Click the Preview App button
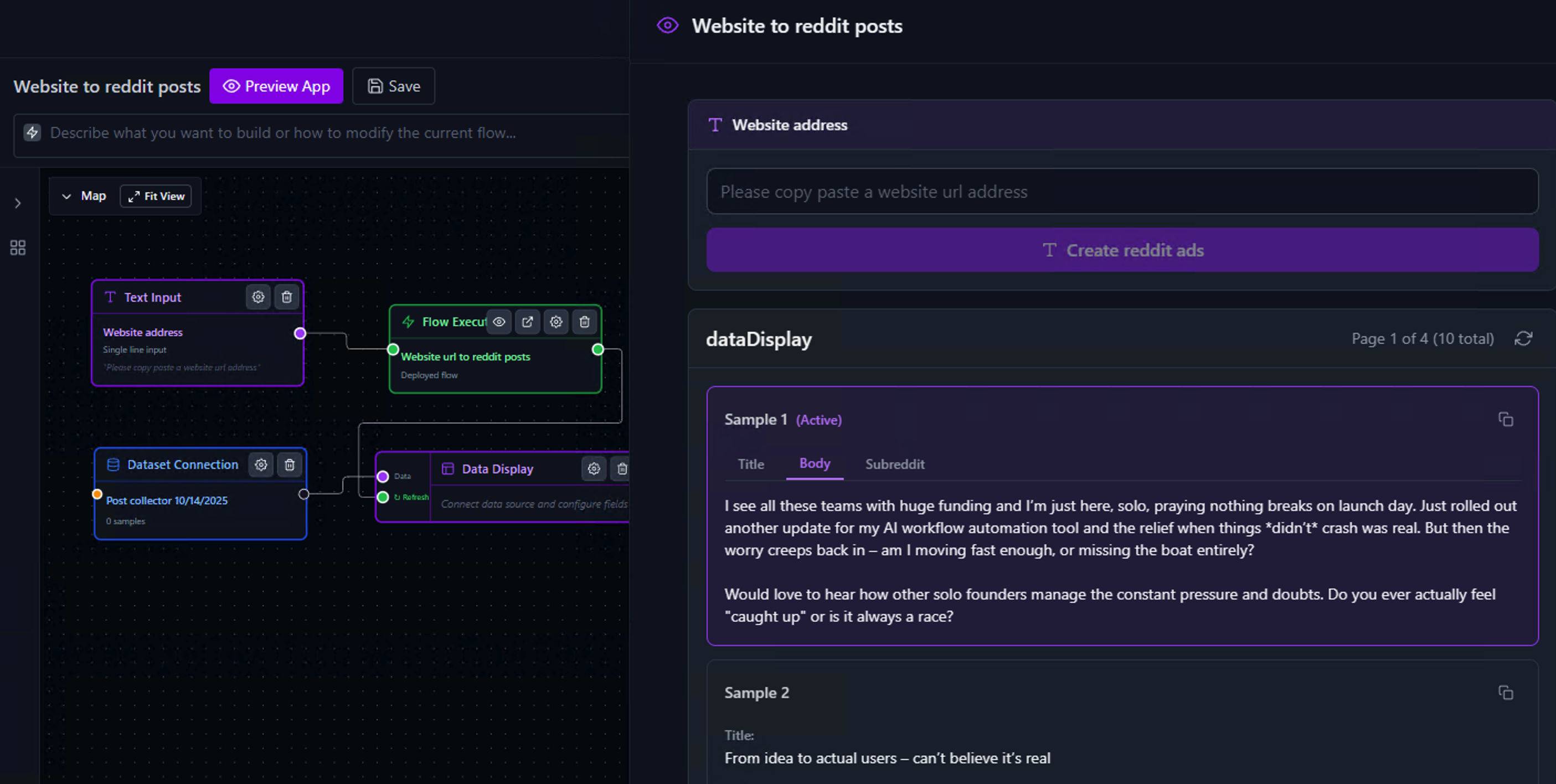The image size is (1556, 784). (276, 86)
